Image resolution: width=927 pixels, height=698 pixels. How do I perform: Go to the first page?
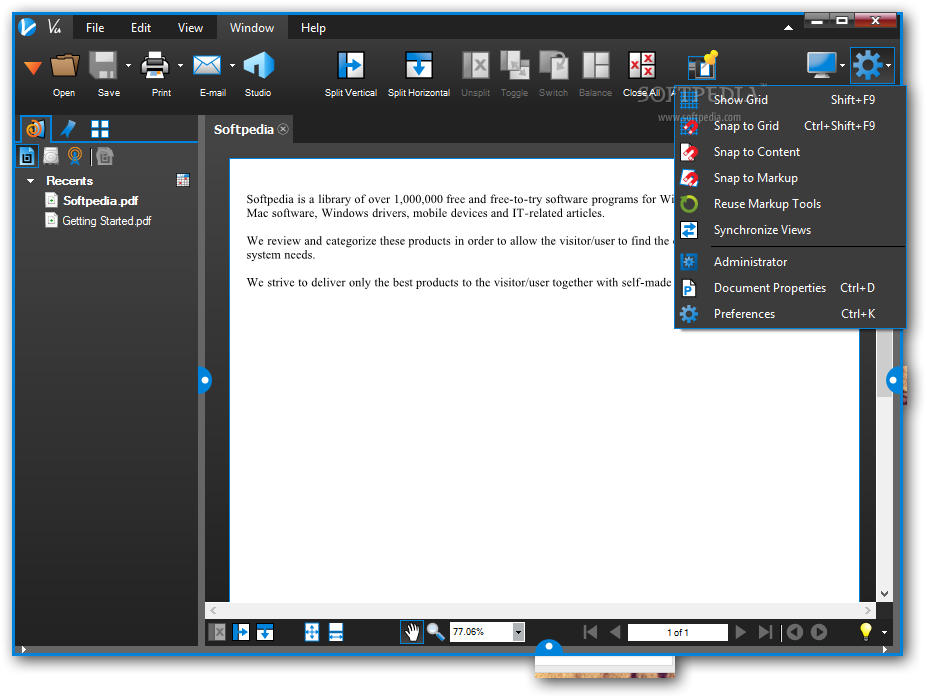[590, 632]
